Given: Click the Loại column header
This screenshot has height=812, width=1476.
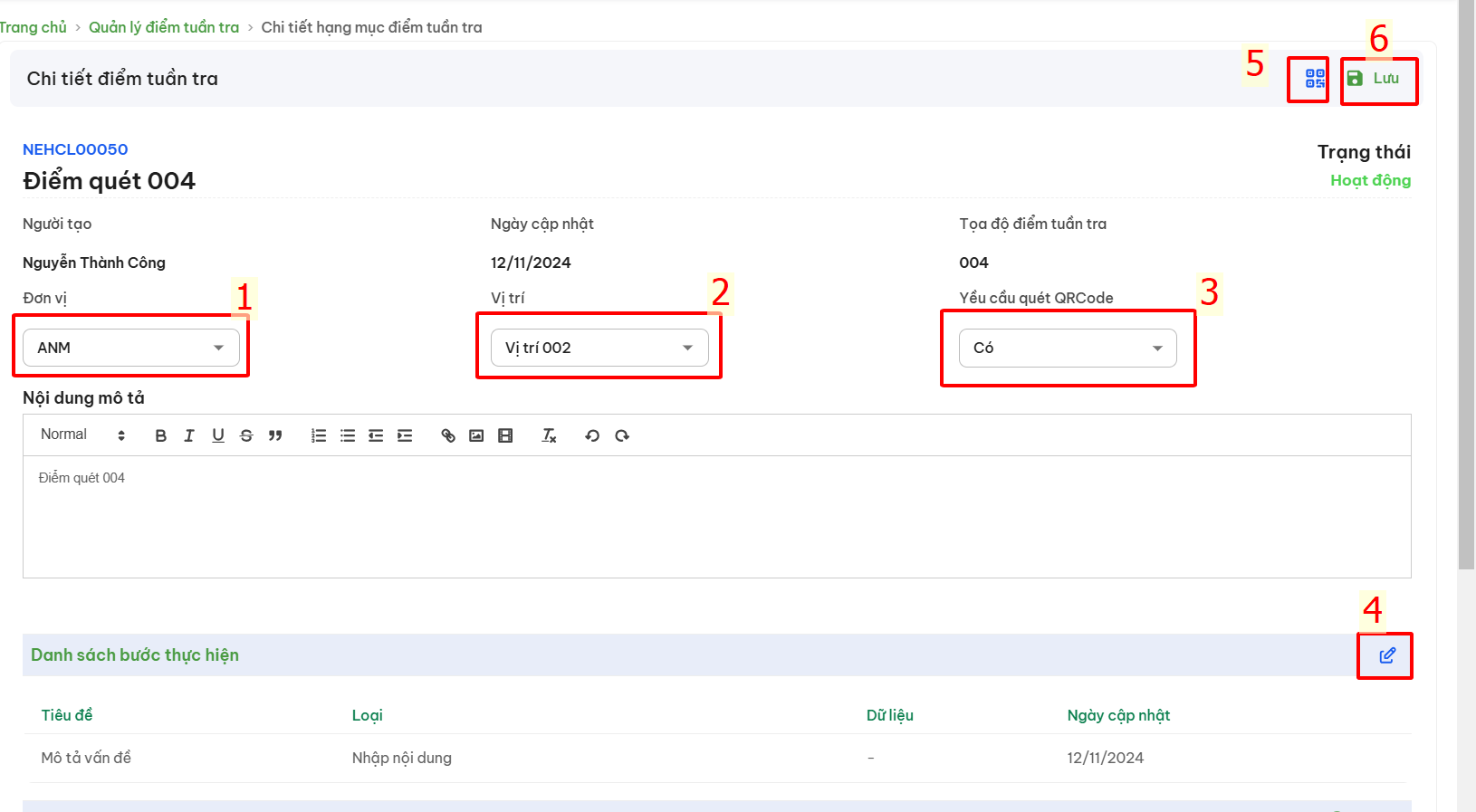Looking at the screenshot, I should tap(368, 715).
